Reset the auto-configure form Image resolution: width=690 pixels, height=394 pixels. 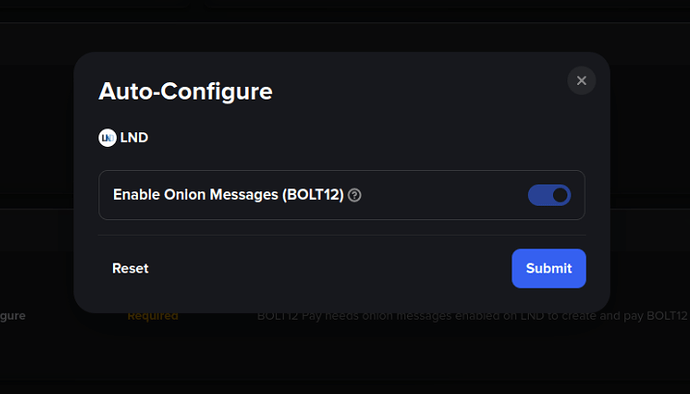click(x=130, y=269)
